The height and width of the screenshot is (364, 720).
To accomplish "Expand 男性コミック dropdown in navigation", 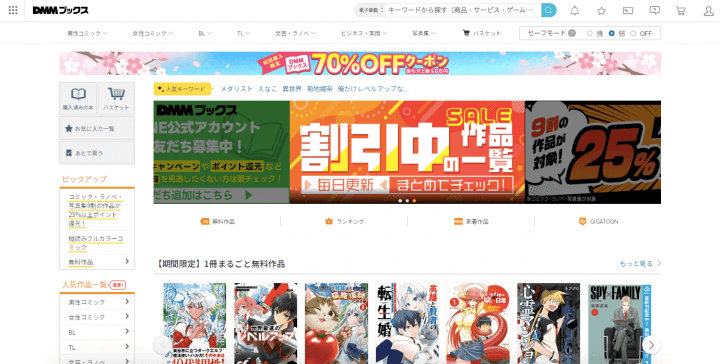I will coord(87,33).
